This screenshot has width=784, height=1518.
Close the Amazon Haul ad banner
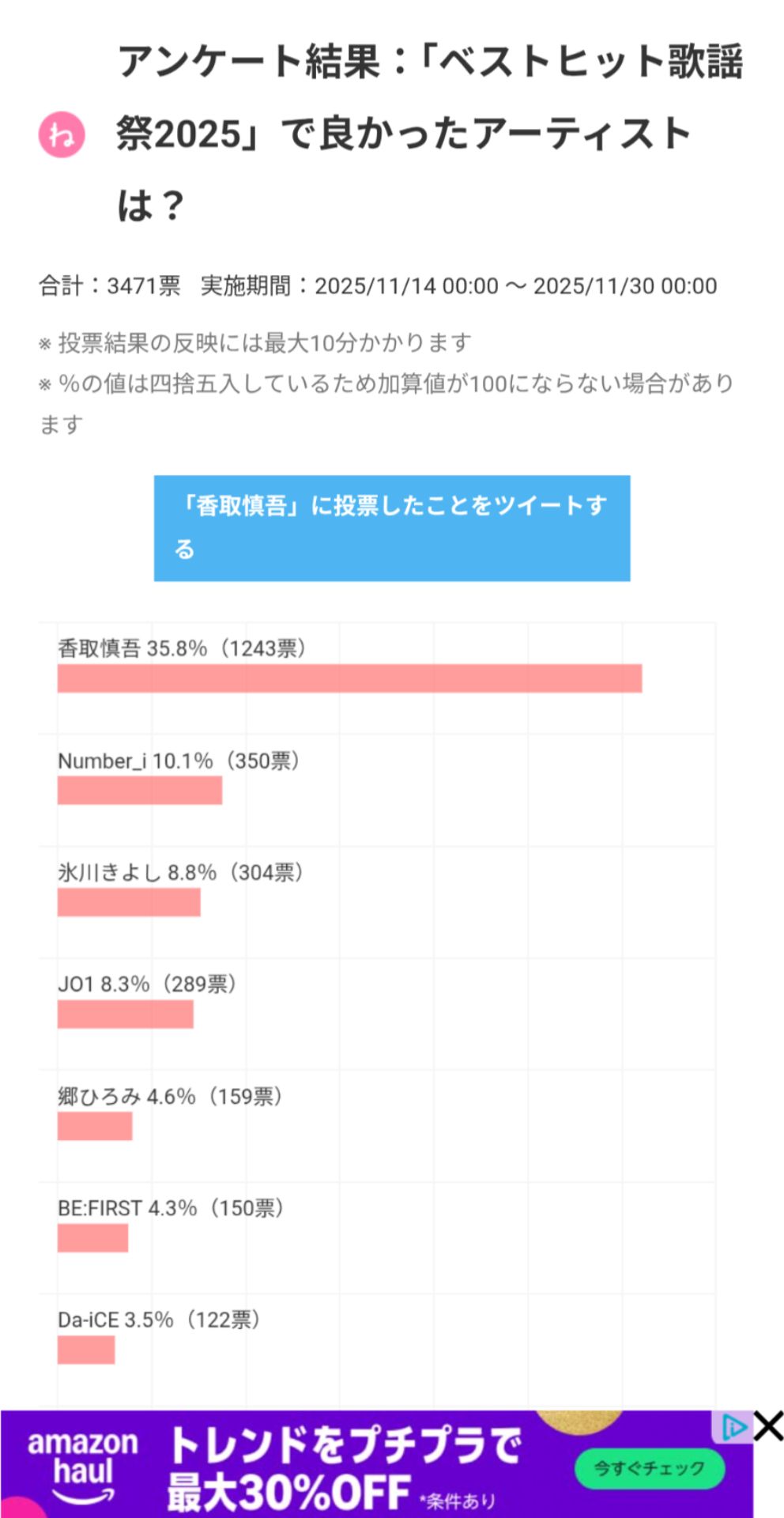pyautogui.click(x=768, y=1427)
